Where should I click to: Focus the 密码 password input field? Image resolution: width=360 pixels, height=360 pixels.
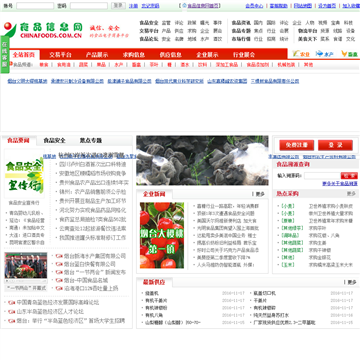[89, 6]
